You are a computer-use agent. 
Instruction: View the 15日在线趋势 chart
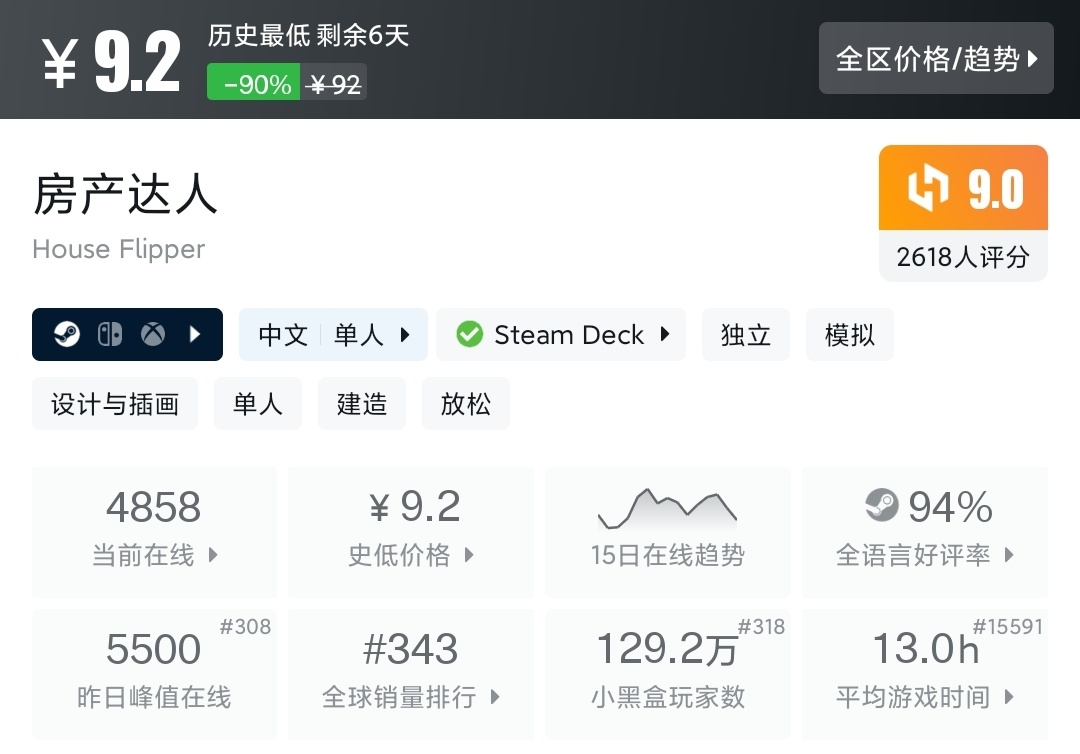[x=667, y=530]
